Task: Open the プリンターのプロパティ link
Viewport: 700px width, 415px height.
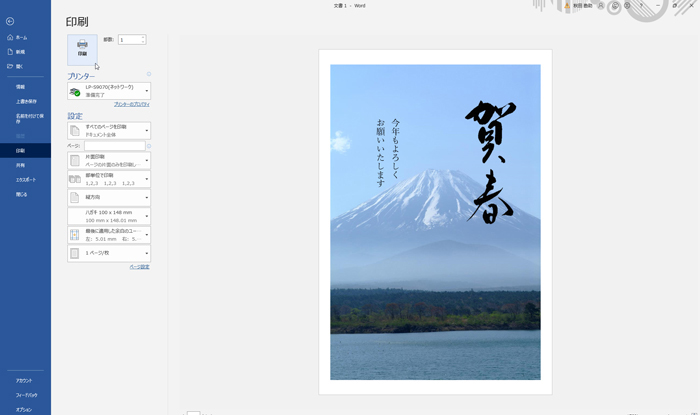Action: click(131, 104)
